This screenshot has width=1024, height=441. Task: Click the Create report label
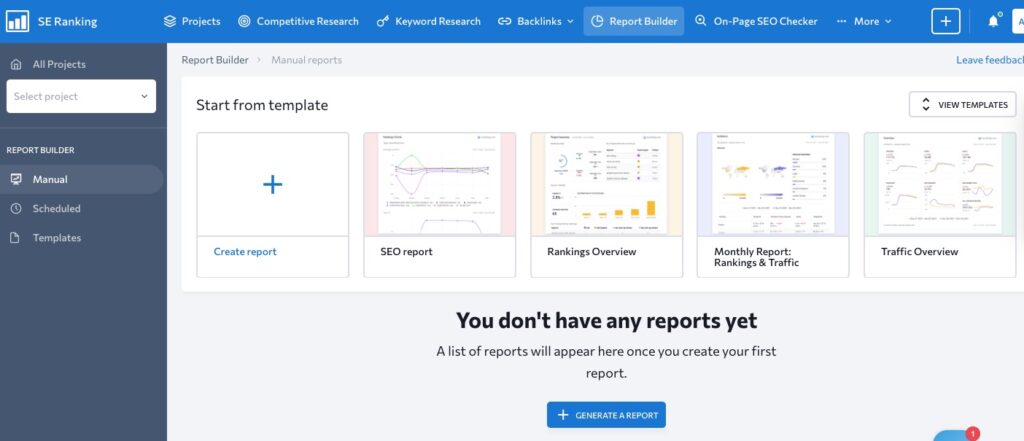pyautogui.click(x=245, y=252)
